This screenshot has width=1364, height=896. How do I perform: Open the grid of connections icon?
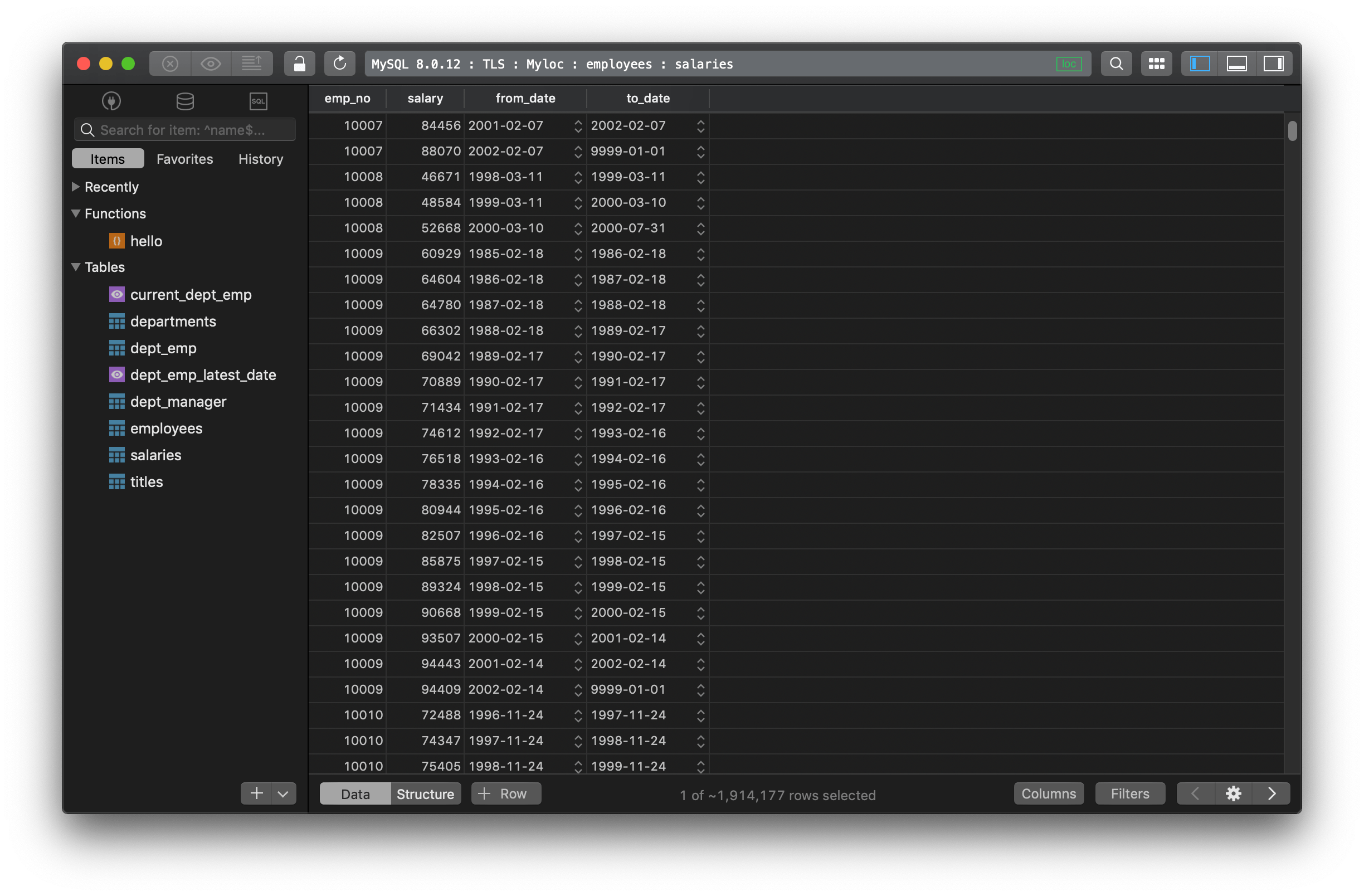pyautogui.click(x=1156, y=64)
